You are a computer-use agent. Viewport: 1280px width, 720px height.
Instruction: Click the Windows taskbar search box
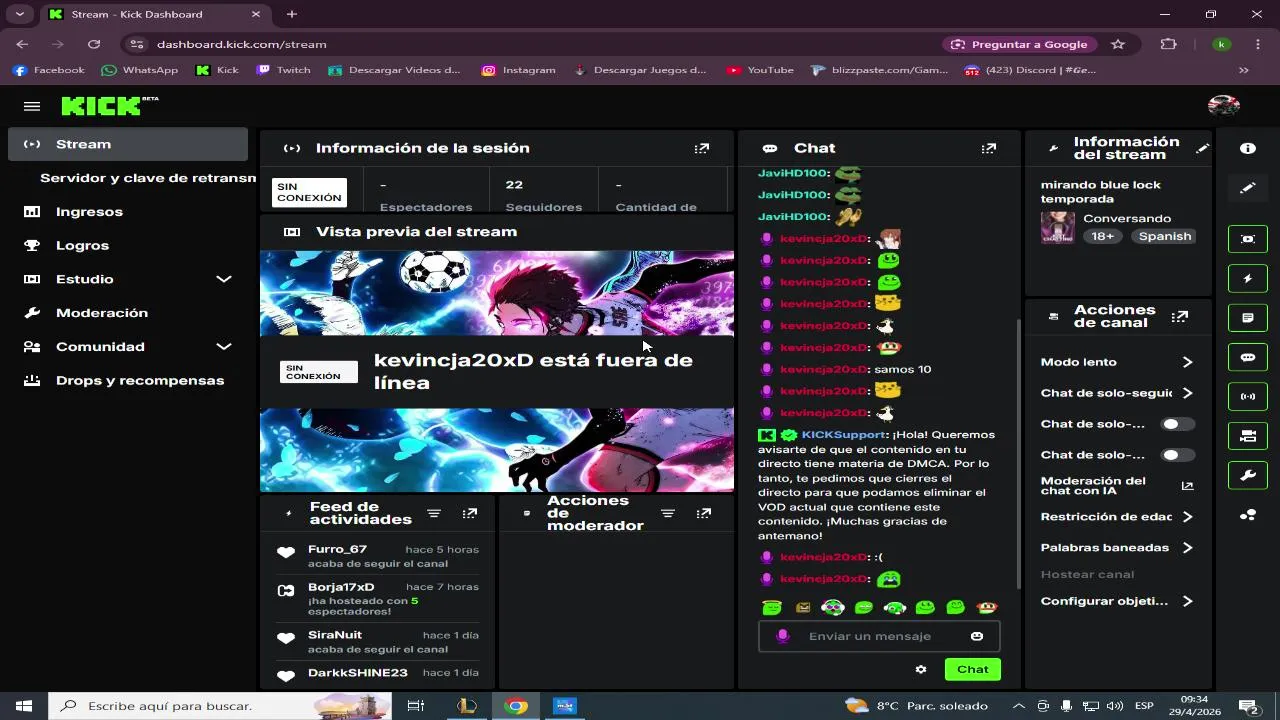(220, 706)
